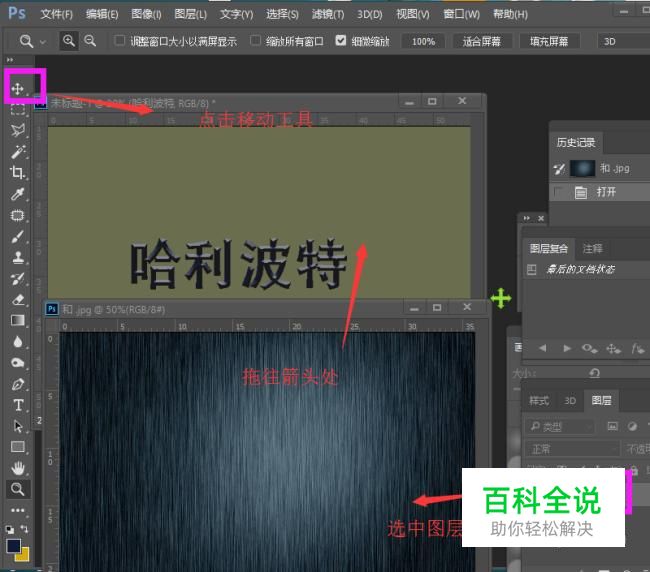Select the Horizontal Type tool
The image size is (650, 572).
17,405
